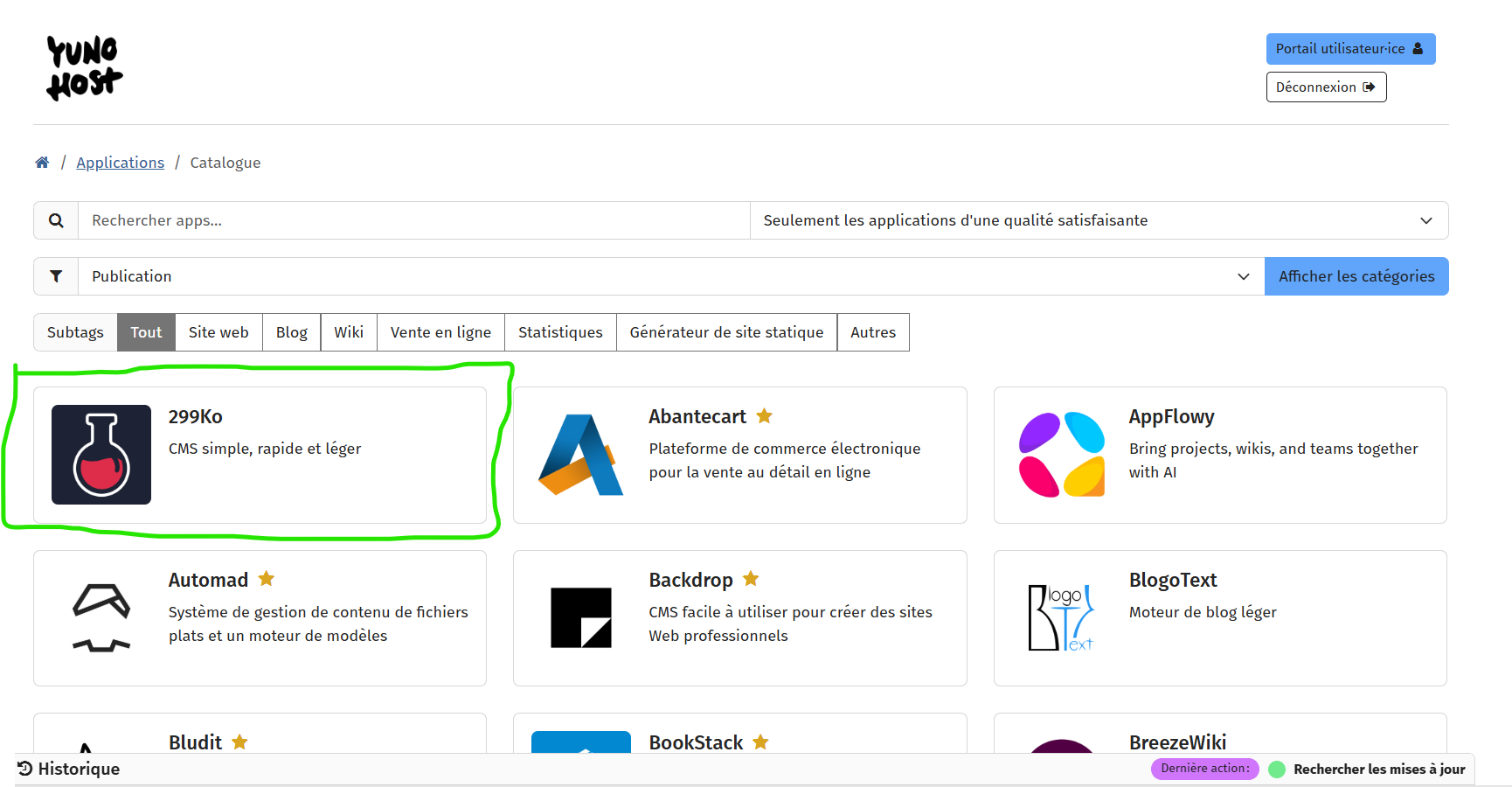
Task: Click the Déconnexion button
Action: pos(1326,87)
